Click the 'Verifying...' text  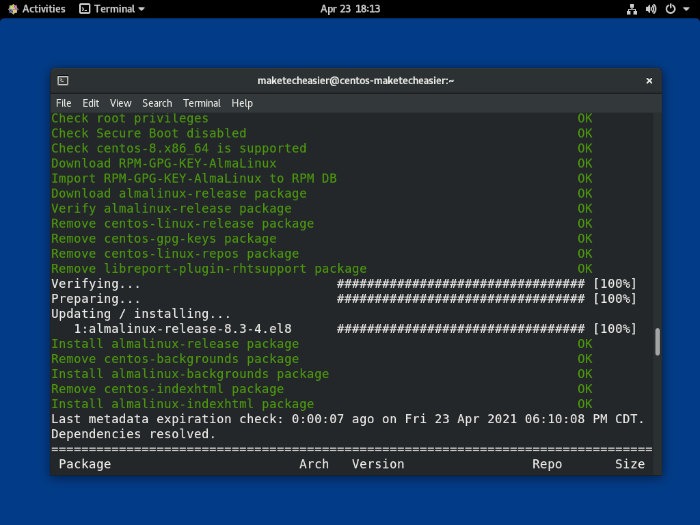(x=96, y=284)
